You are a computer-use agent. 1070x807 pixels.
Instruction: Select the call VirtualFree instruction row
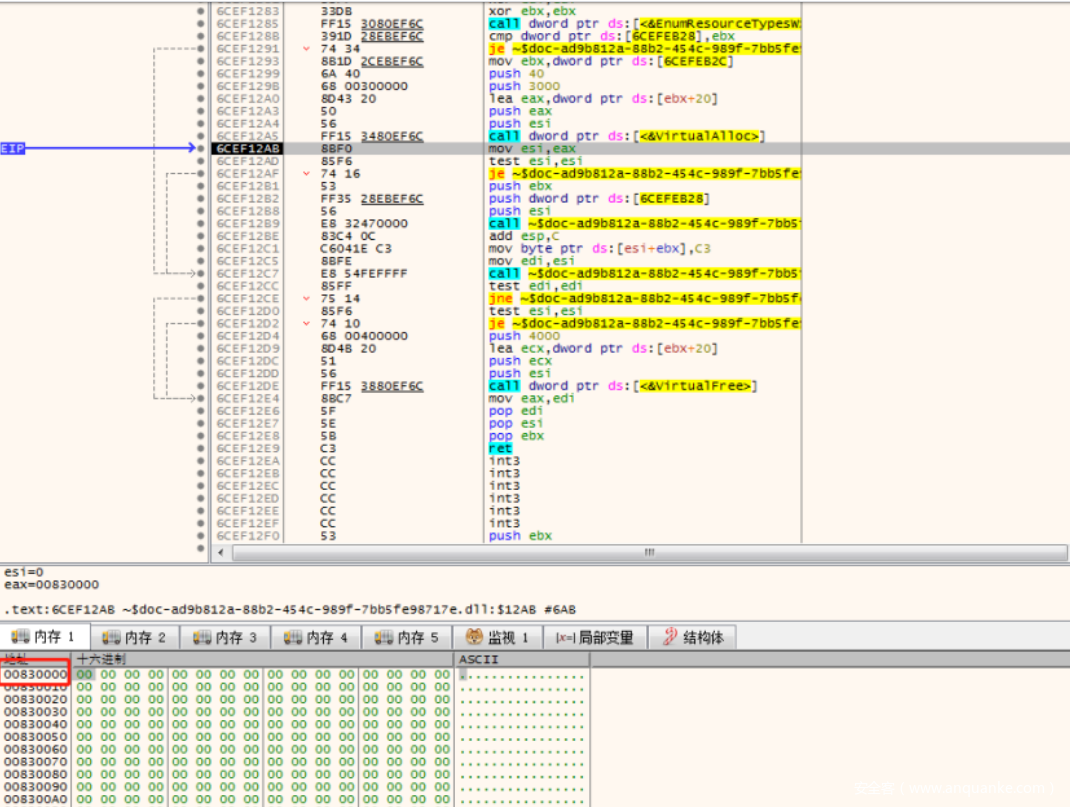click(622, 386)
